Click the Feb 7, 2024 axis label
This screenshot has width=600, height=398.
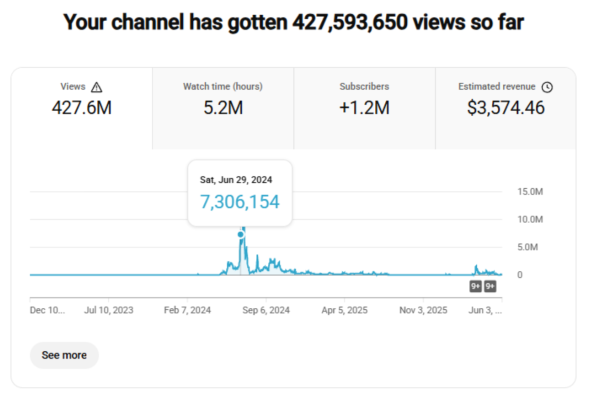pos(187,310)
